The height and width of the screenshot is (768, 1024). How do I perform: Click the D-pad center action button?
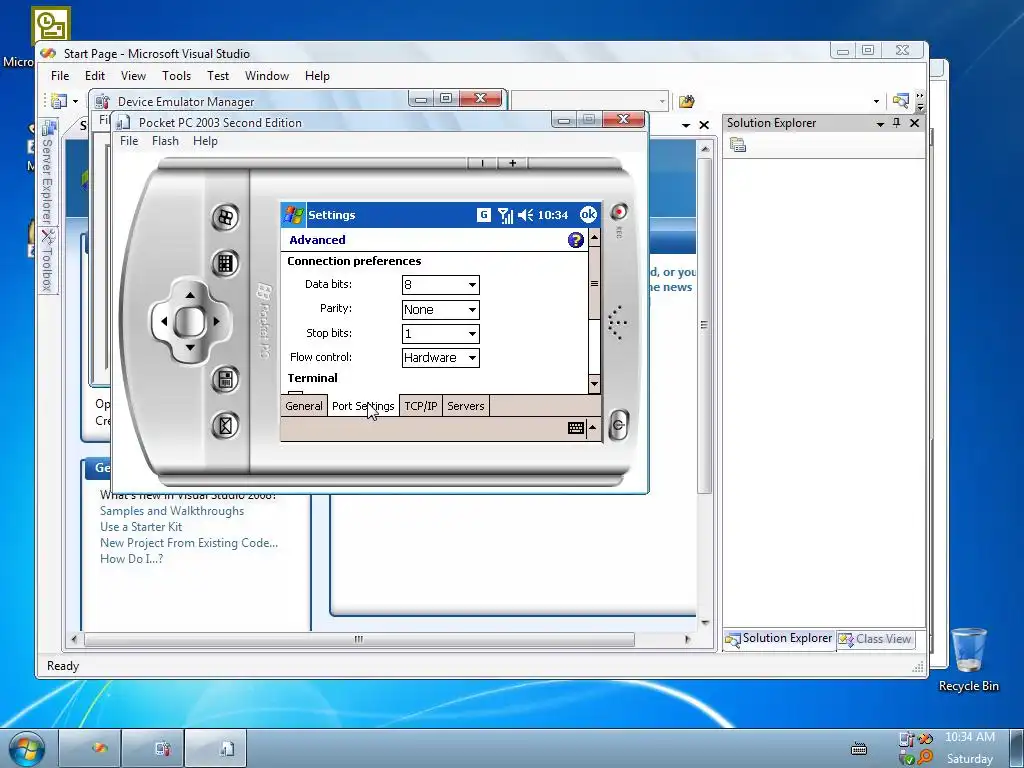[x=190, y=321]
